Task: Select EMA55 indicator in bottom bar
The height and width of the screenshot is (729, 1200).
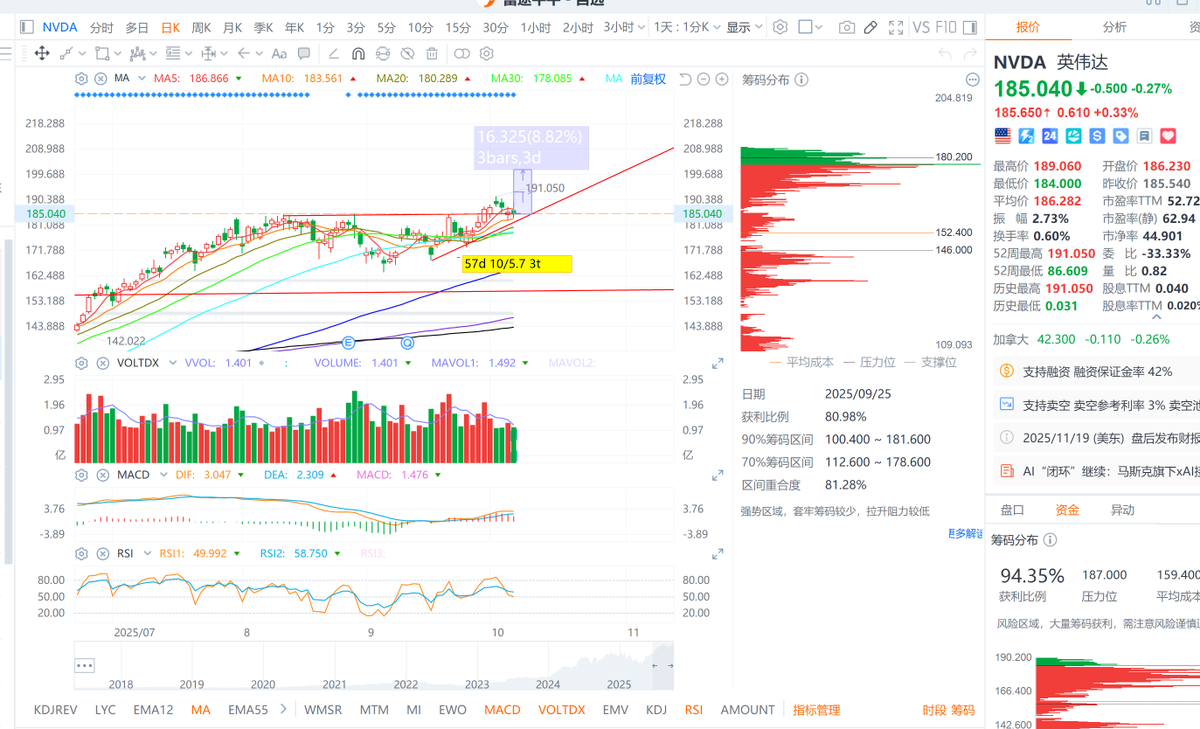Action: point(247,710)
